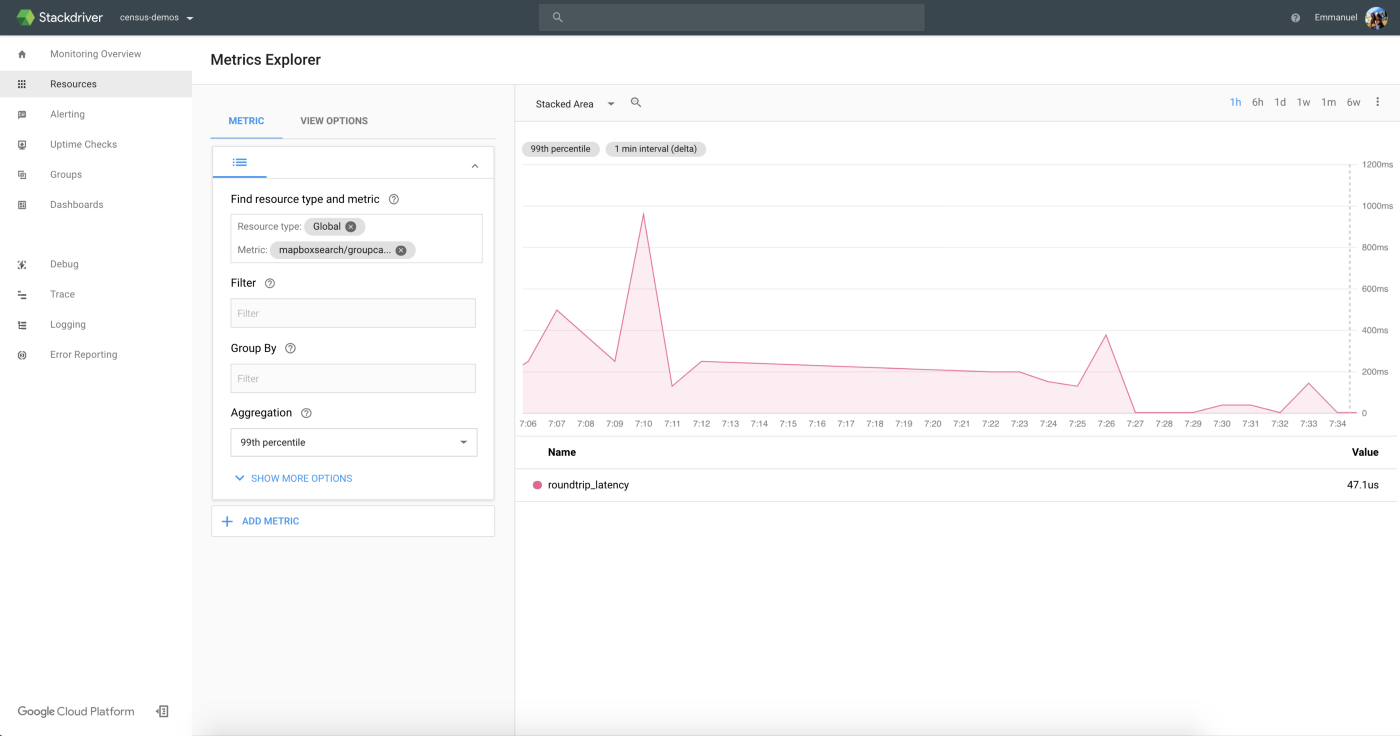Viewport: 1400px width, 736px height.
Task: Expand the census-demos project selector
Action: pyautogui.click(x=156, y=18)
